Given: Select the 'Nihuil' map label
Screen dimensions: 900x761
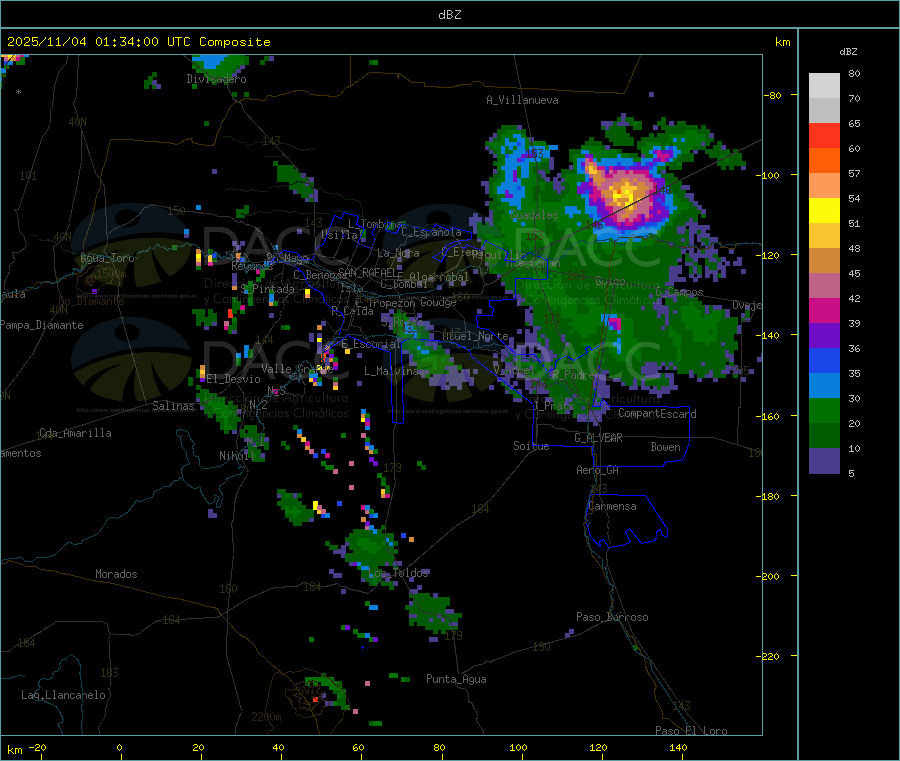Looking at the screenshot, I should pyautogui.click(x=236, y=456).
